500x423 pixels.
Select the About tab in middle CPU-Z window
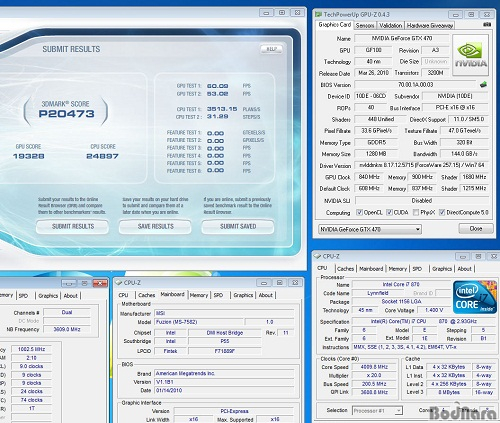point(266,295)
